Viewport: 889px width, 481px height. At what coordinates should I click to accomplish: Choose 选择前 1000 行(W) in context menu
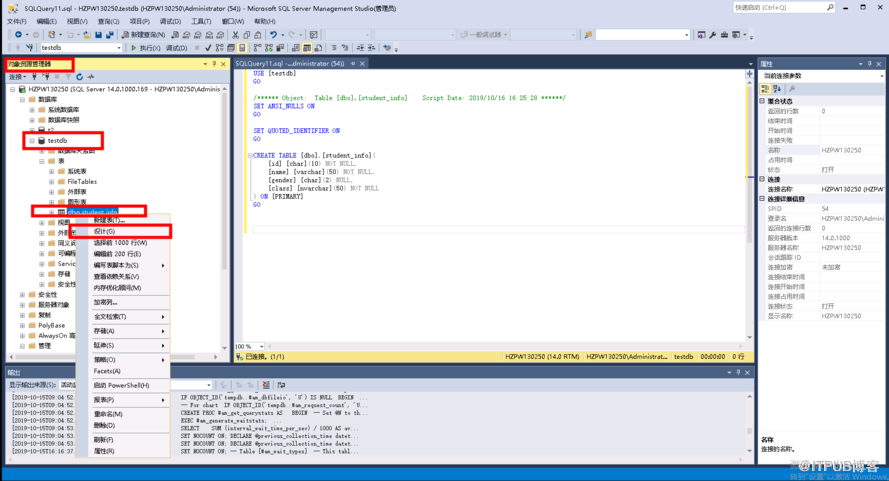coord(120,243)
